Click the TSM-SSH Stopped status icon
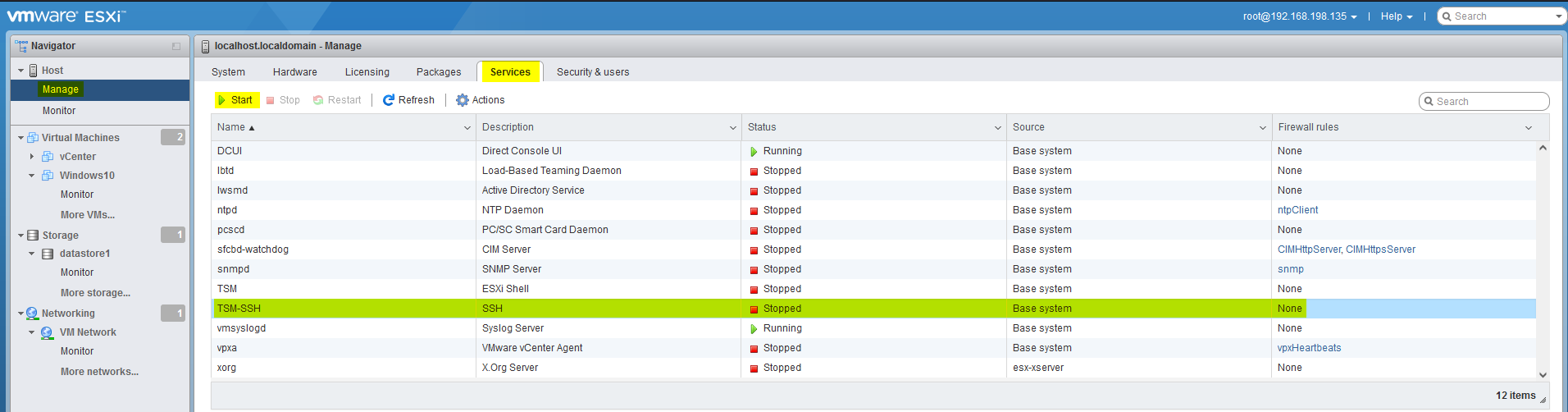Screen dimensions: 1568x412 pos(754,309)
